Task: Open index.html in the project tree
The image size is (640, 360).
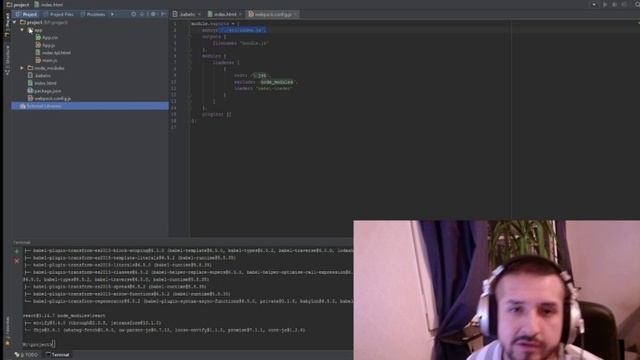Action: click(x=42, y=83)
